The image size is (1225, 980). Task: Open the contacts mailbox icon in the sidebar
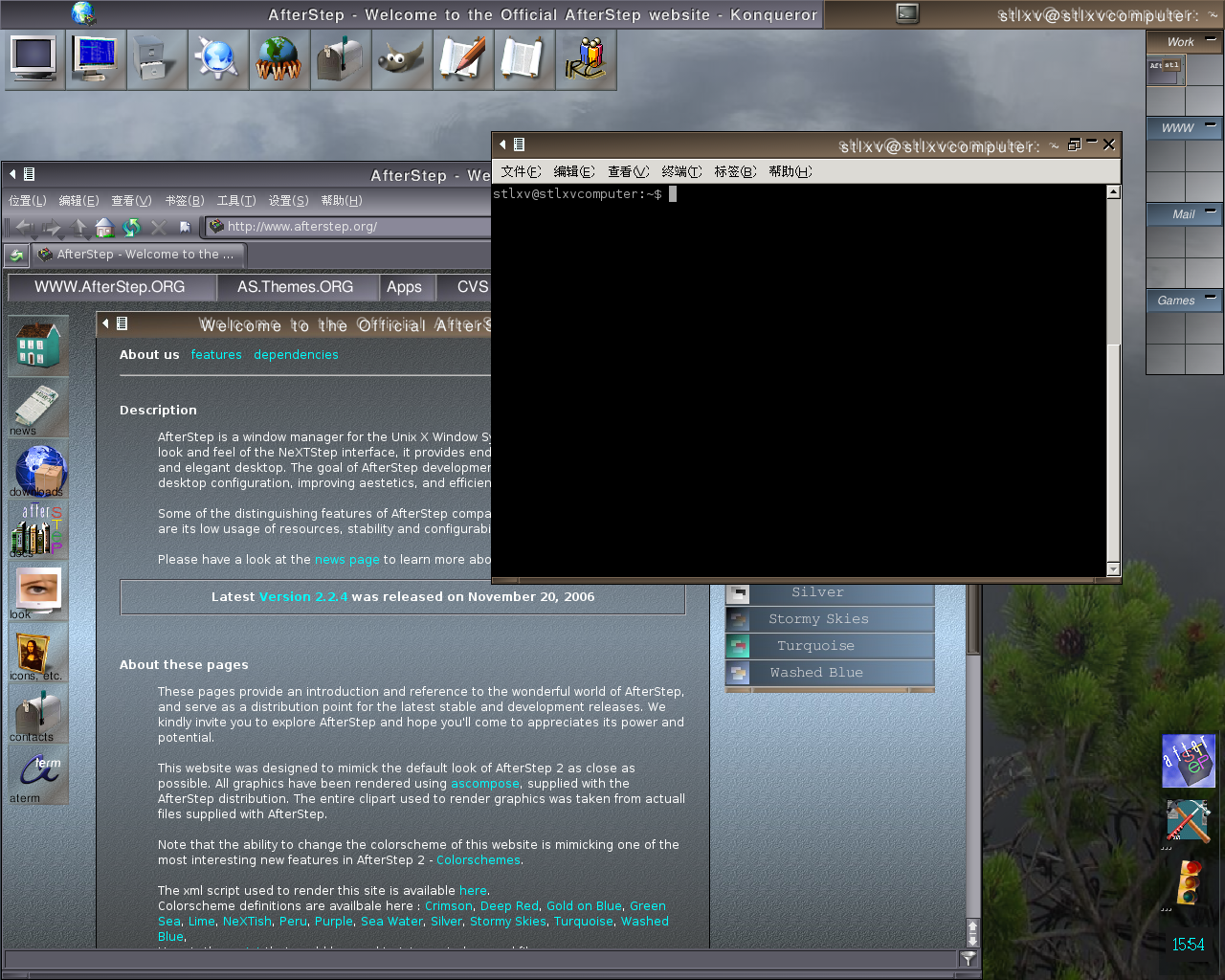[38, 712]
